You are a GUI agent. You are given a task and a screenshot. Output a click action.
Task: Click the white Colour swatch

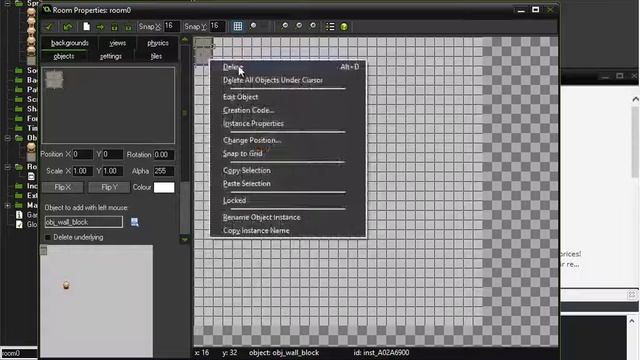[164, 187]
